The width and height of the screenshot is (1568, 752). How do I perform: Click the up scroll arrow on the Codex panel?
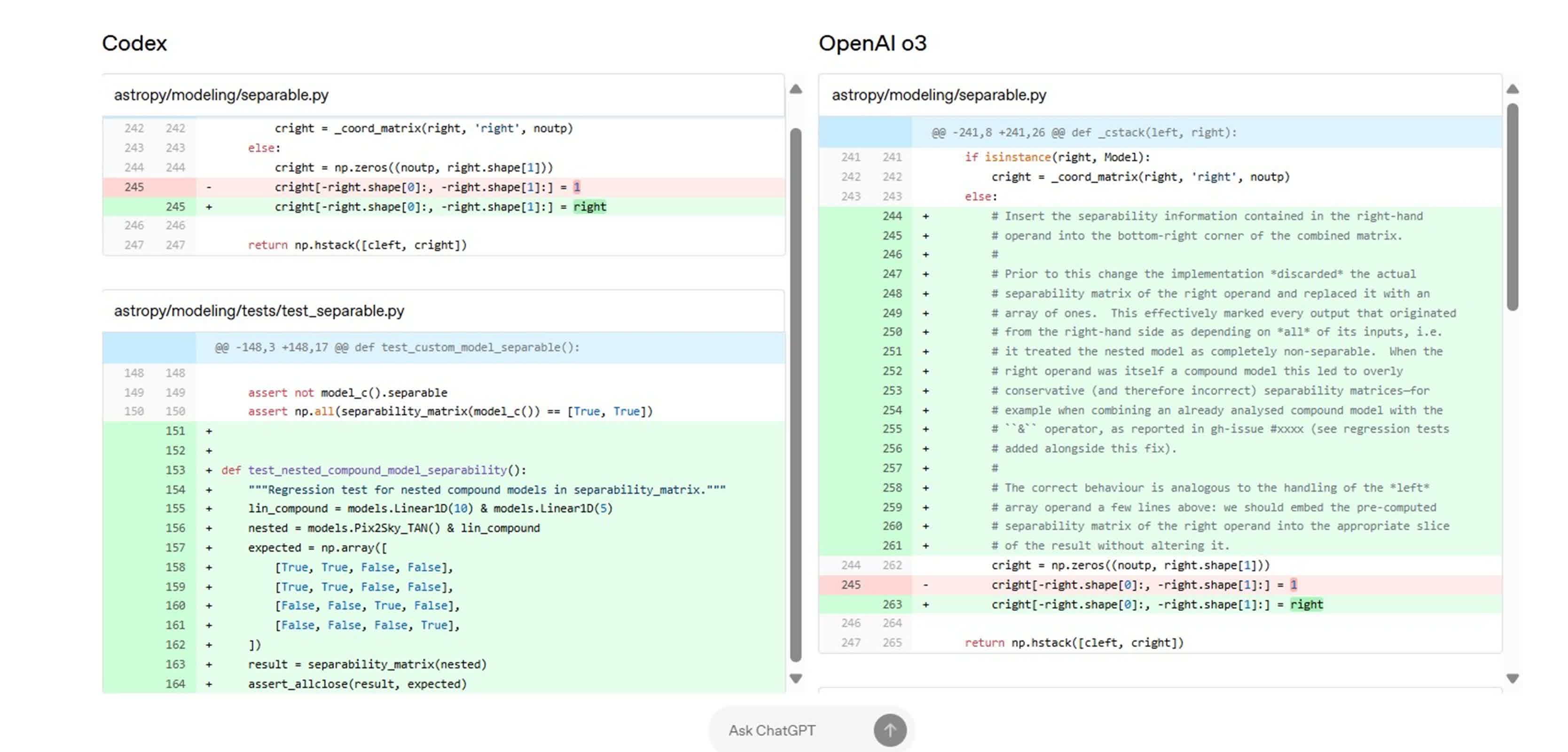point(796,89)
